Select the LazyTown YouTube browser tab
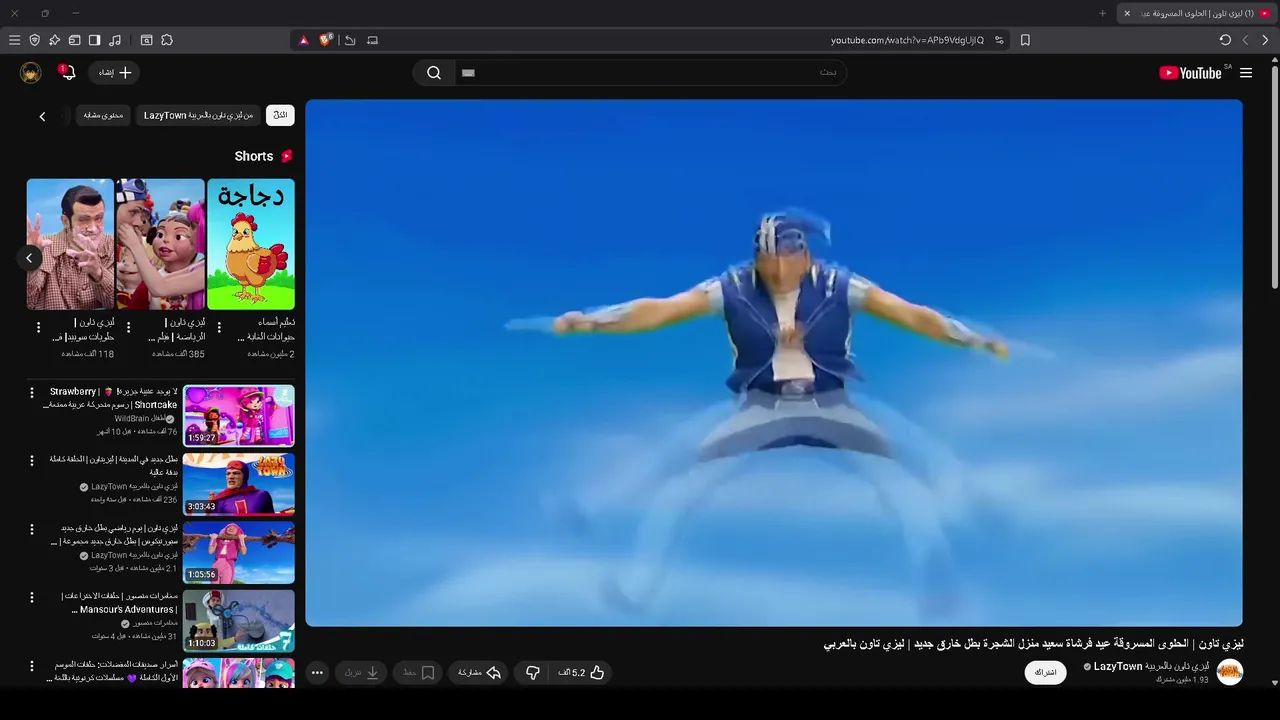This screenshot has width=1280, height=720. (x=1195, y=13)
